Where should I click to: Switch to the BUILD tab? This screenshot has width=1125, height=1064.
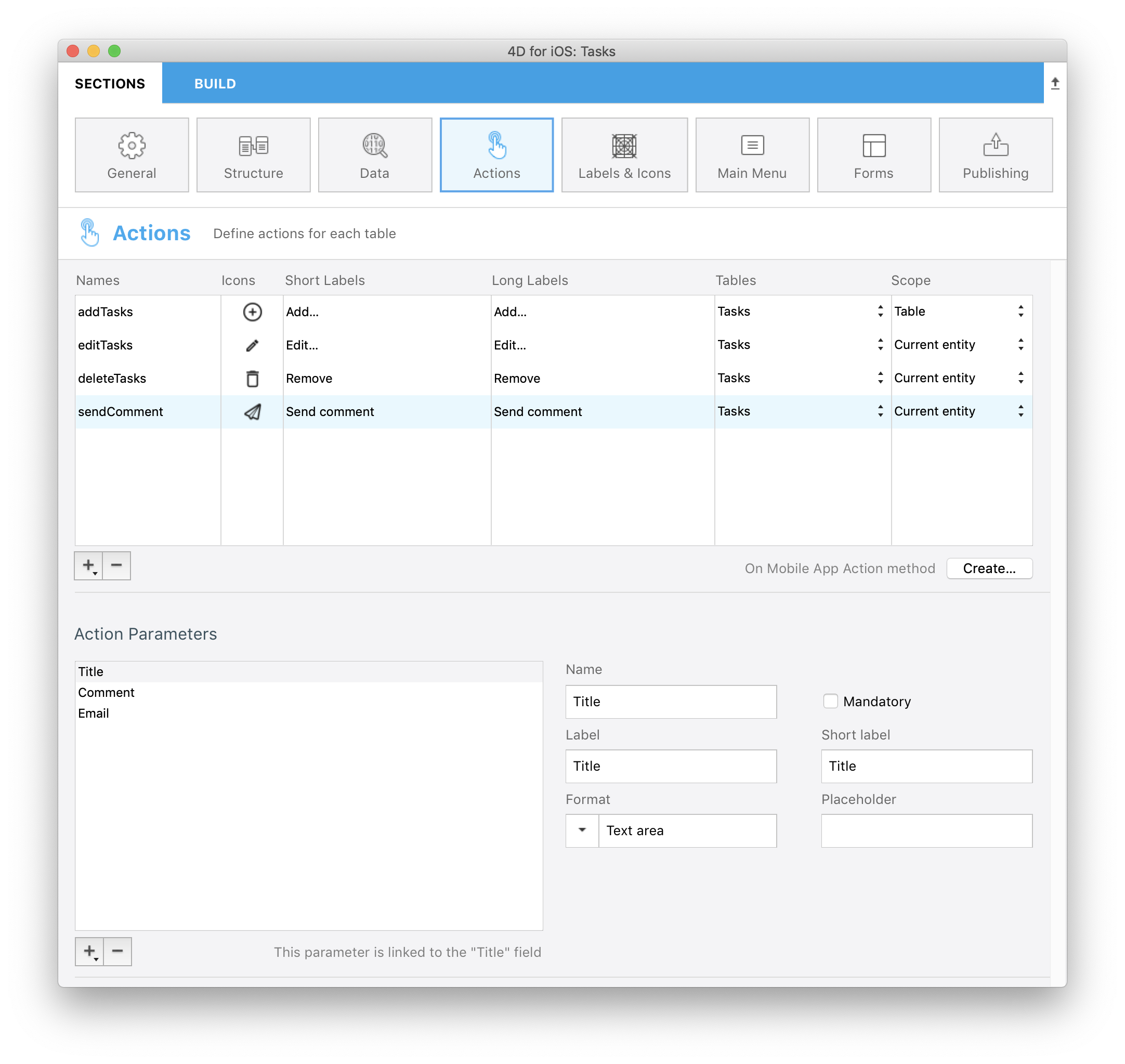pyautogui.click(x=215, y=83)
